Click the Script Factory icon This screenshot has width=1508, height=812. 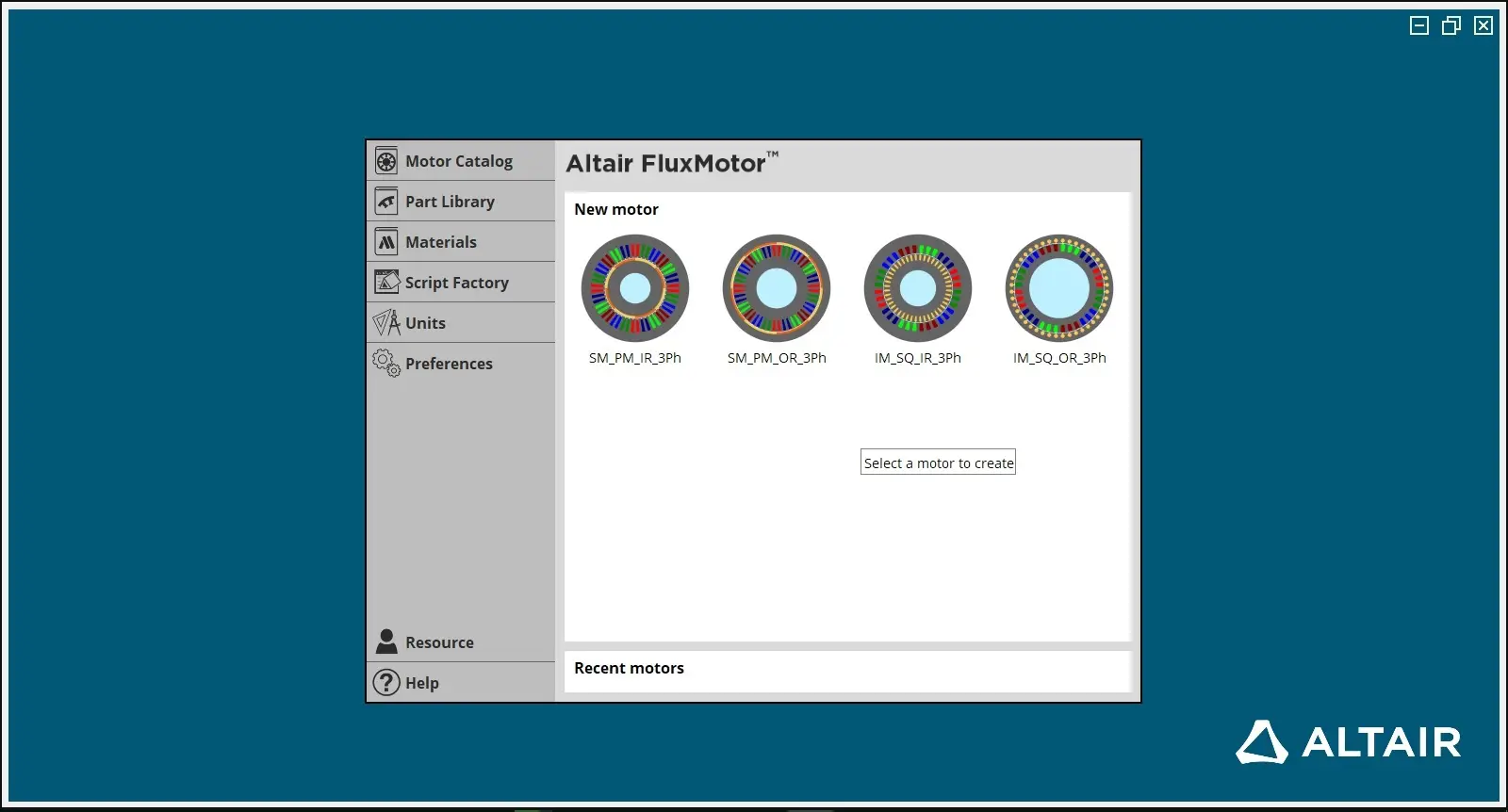(x=386, y=282)
